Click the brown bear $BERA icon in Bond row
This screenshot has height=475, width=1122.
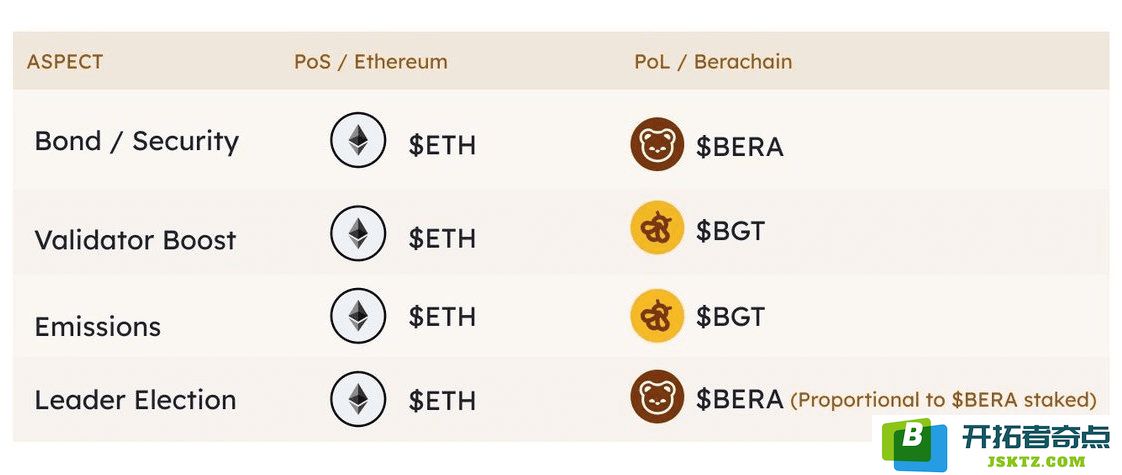point(657,144)
